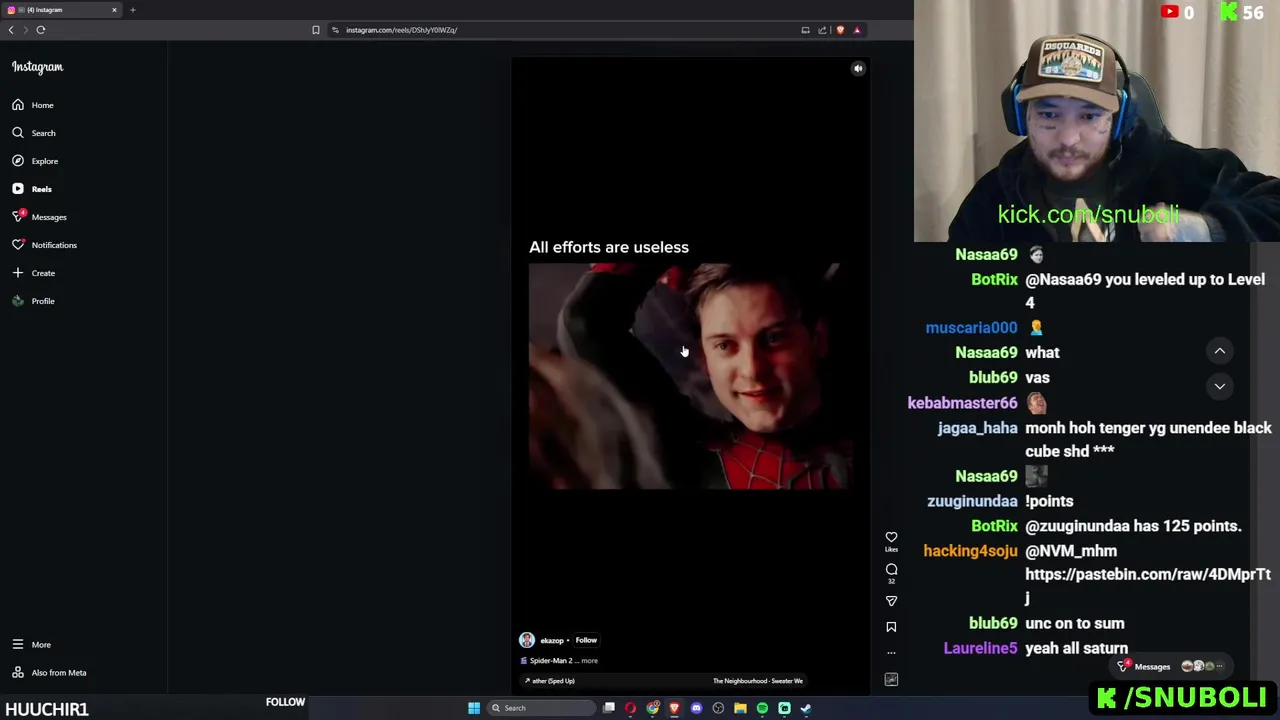Open Also from Meta menu
Image resolution: width=1280 pixels, height=720 pixels.
coord(48,673)
